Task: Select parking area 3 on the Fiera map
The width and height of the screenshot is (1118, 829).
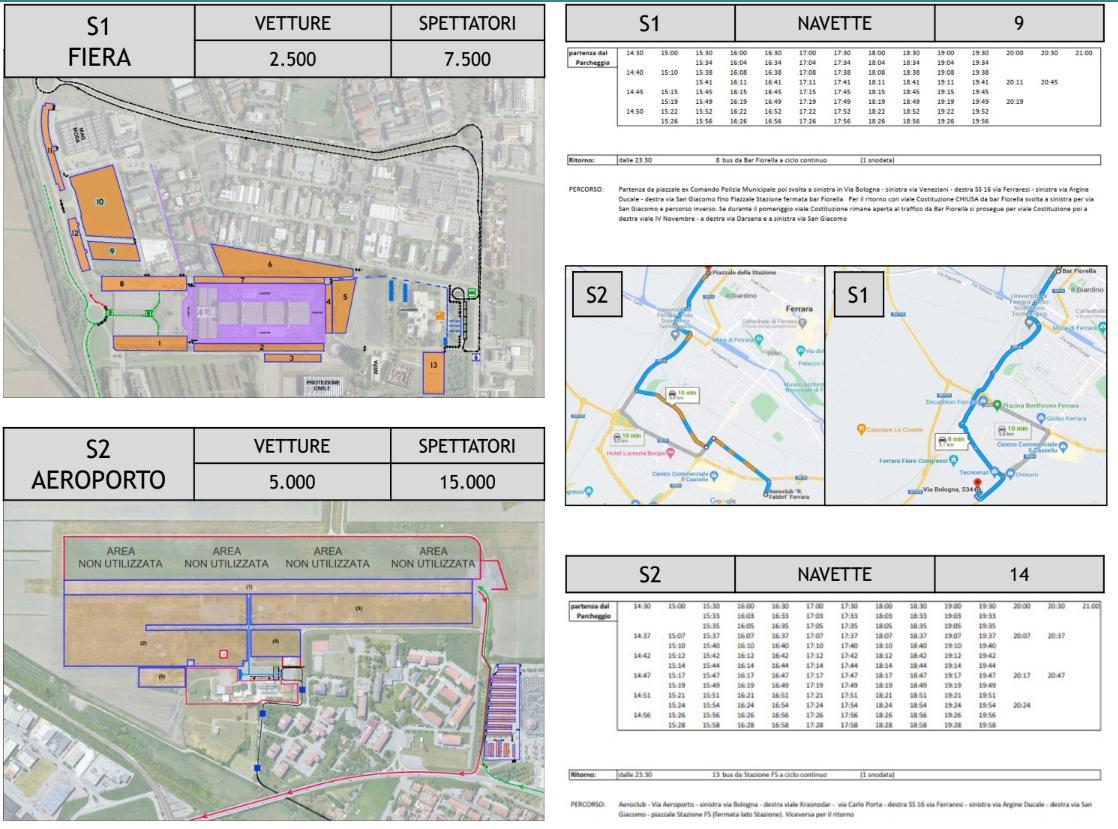Action: [x=292, y=358]
